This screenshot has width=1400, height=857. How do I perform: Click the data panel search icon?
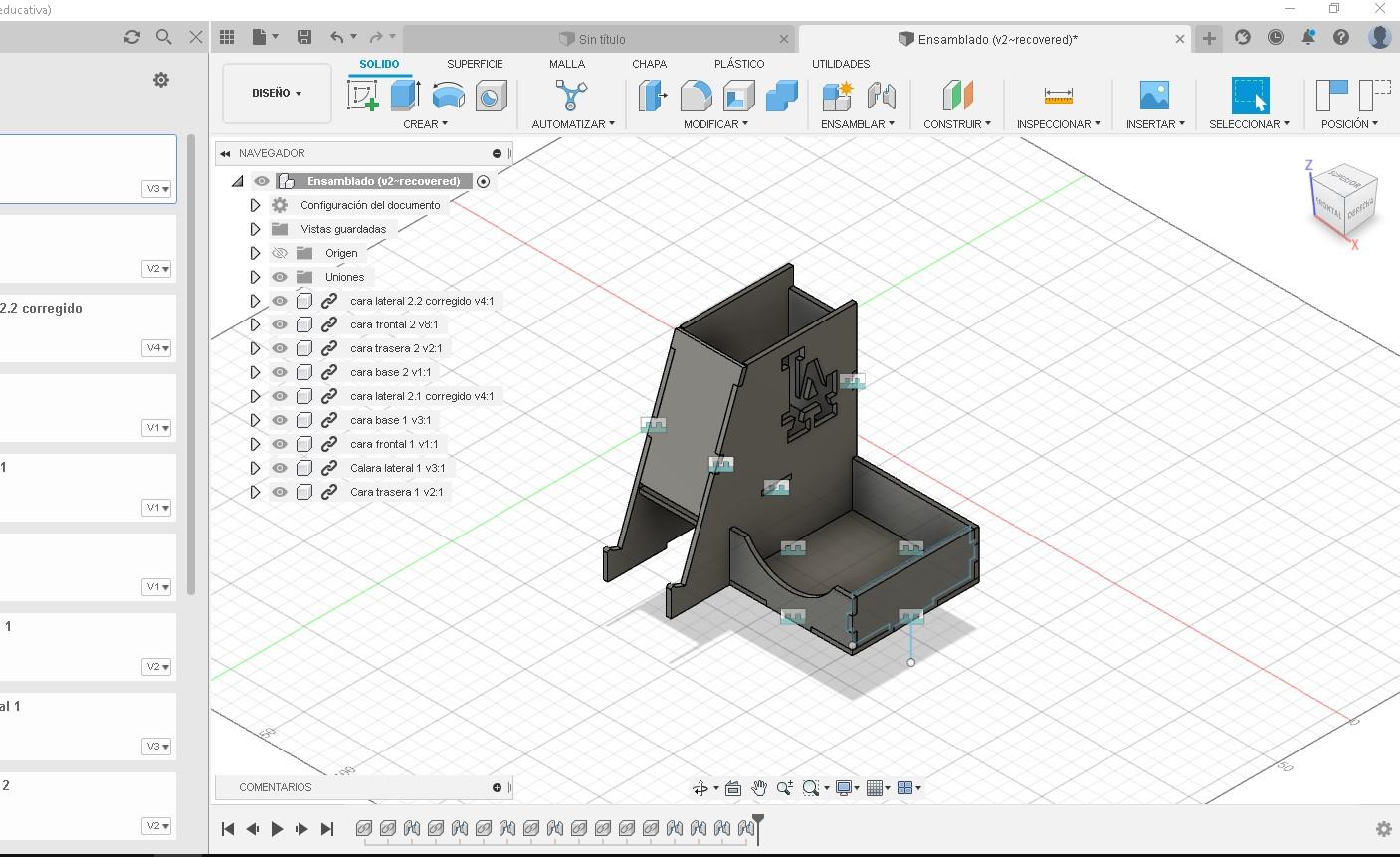164,37
